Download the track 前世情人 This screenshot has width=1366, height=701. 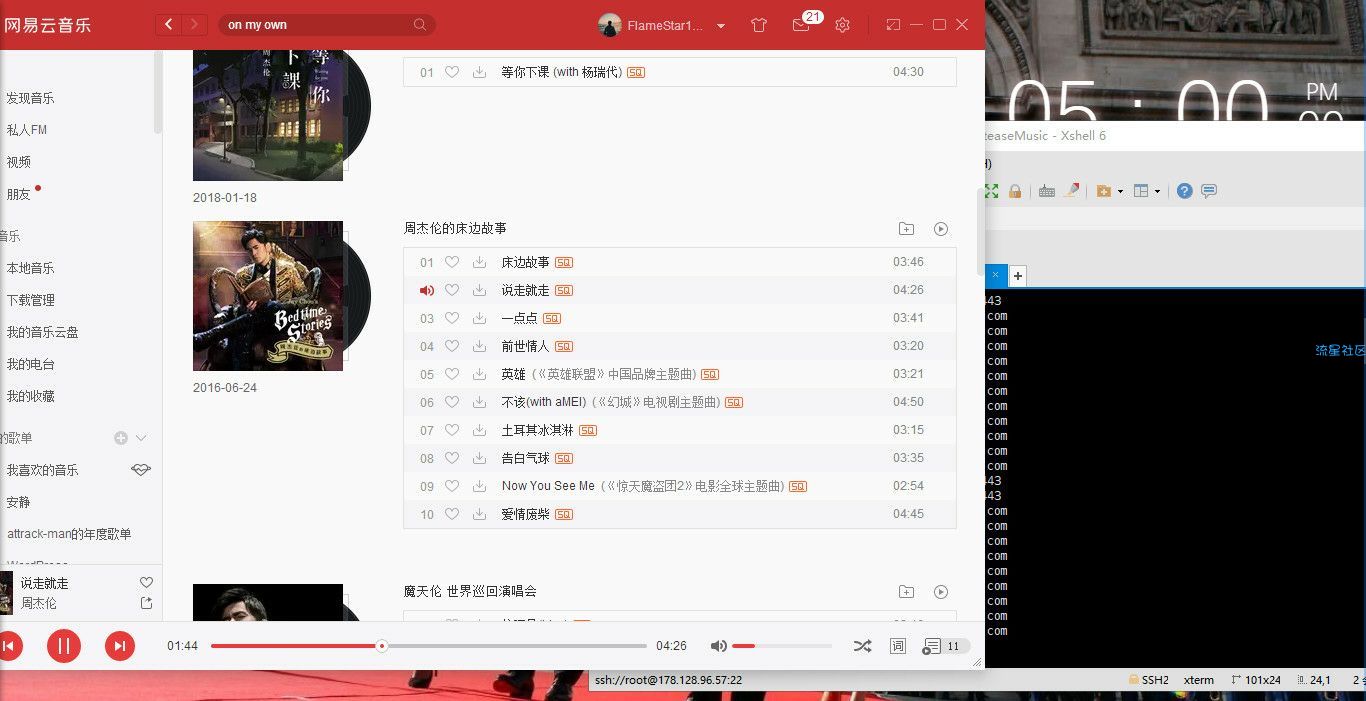pyautogui.click(x=480, y=346)
